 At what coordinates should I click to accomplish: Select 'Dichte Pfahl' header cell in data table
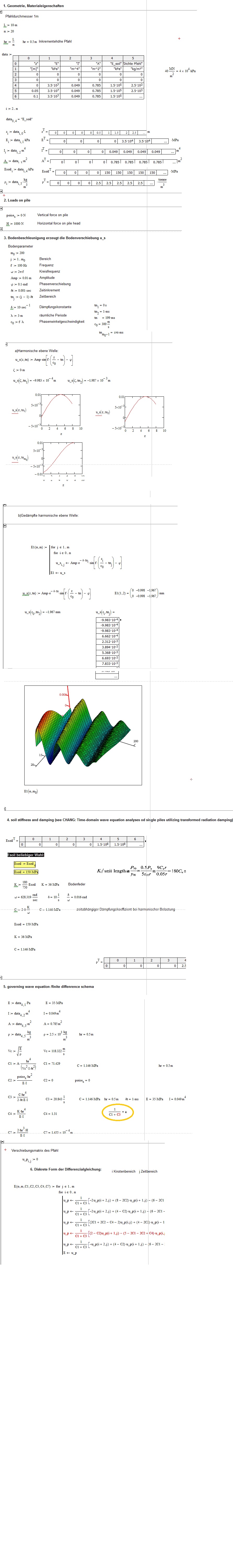133,63
